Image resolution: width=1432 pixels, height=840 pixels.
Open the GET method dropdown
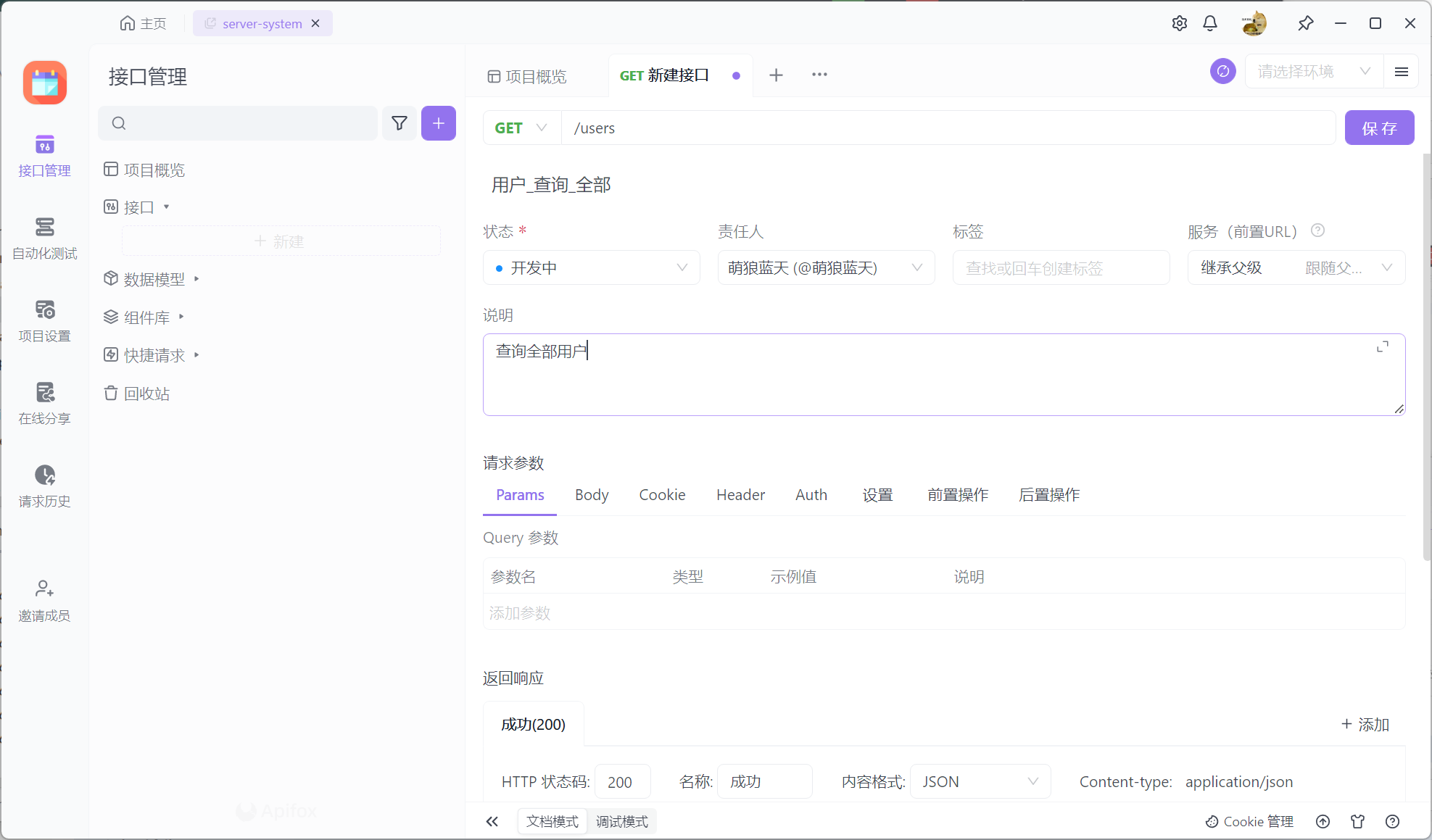pos(521,128)
